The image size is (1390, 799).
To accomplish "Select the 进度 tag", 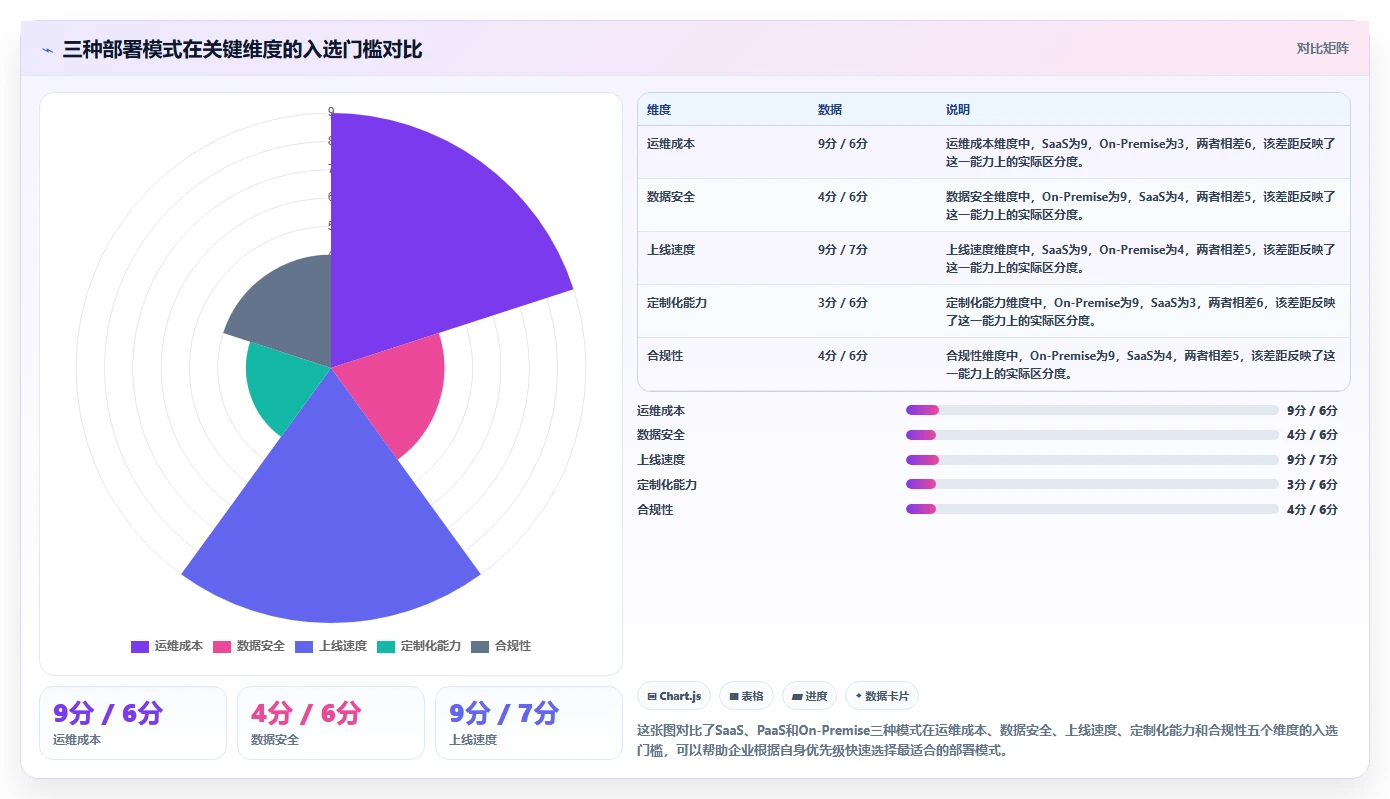I will click(809, 696).
